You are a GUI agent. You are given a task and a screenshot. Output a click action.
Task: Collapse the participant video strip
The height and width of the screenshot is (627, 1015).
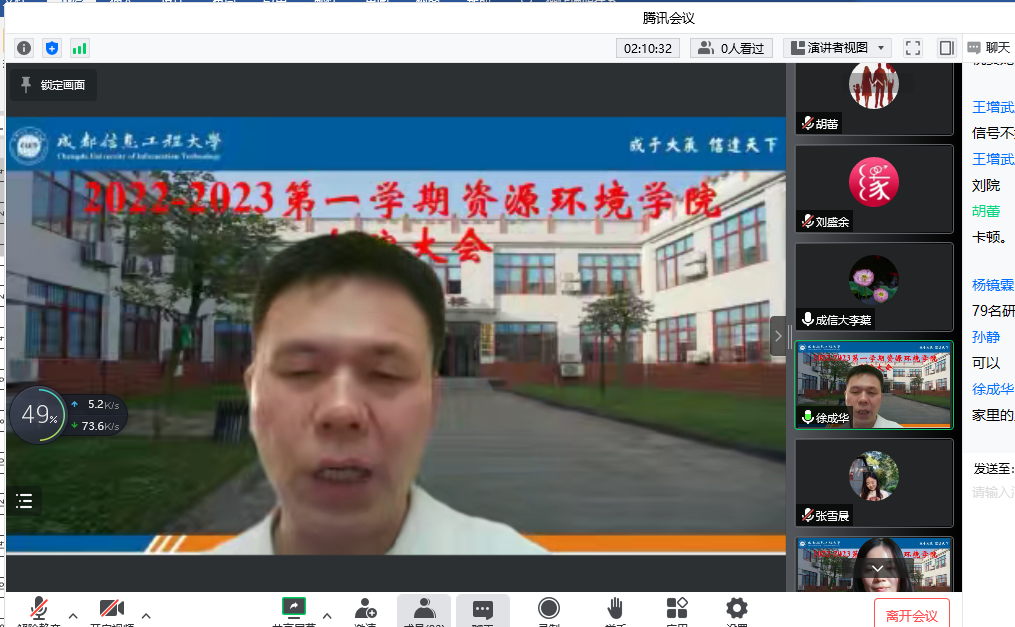(x=779, y=337)
